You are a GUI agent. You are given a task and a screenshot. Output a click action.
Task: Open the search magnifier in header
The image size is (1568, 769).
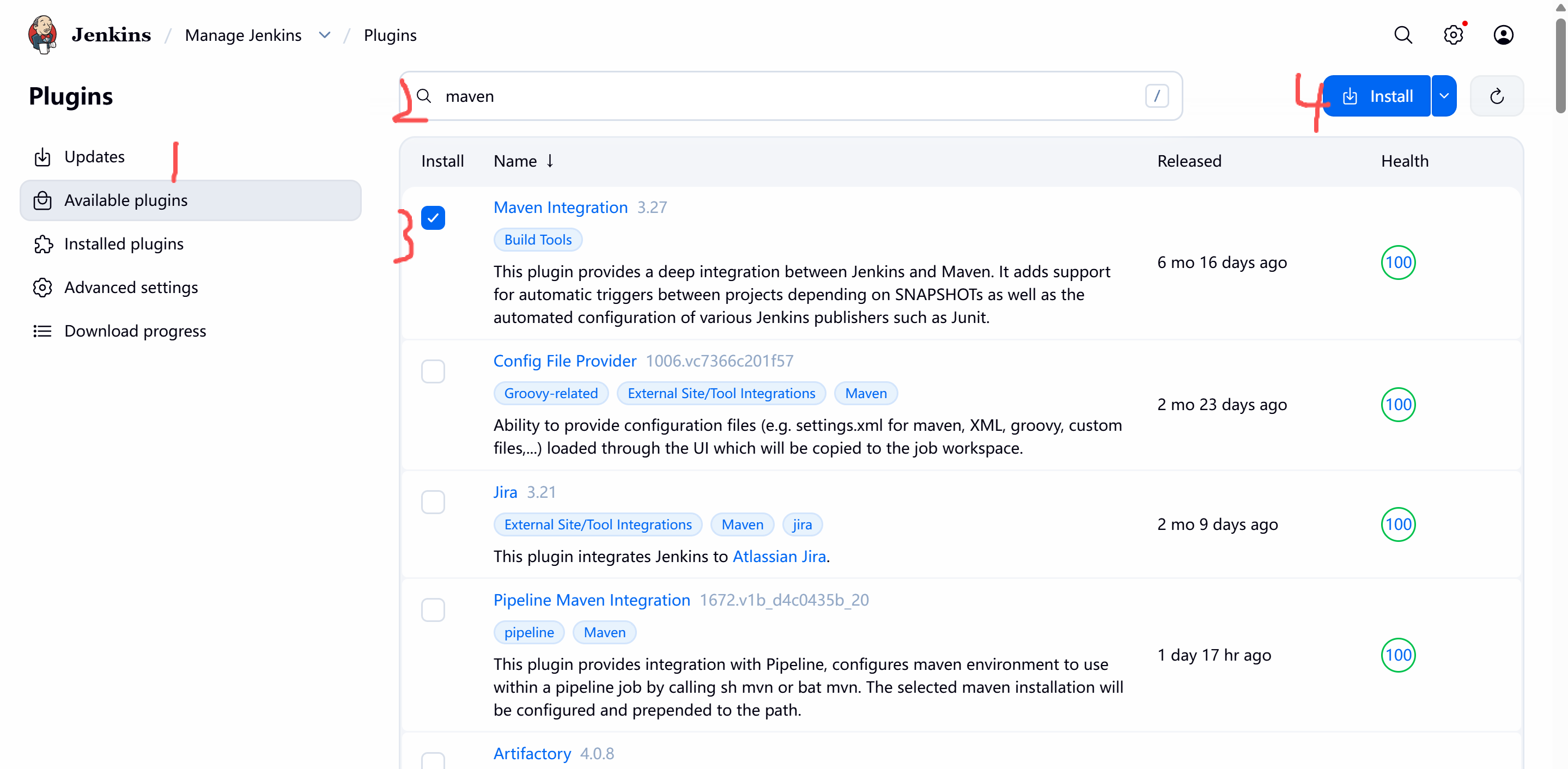coord(1402,35)
